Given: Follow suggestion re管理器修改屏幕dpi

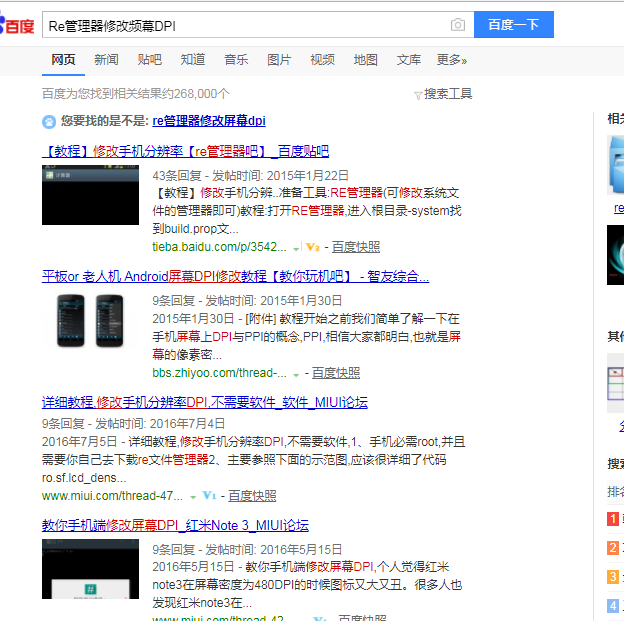Looking at the screenshot, I should [x=209, y=121].
